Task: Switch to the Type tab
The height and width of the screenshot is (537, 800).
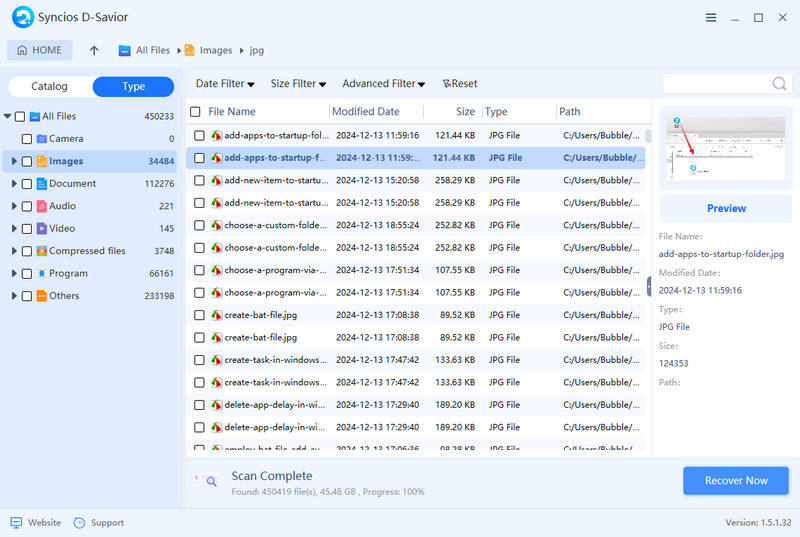Action: [133, 87]
